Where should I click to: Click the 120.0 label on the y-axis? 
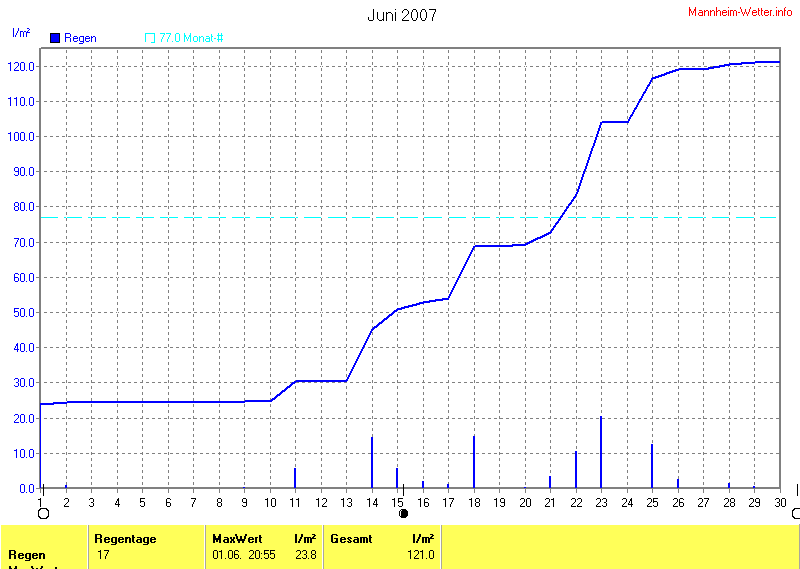pos(22,66)
